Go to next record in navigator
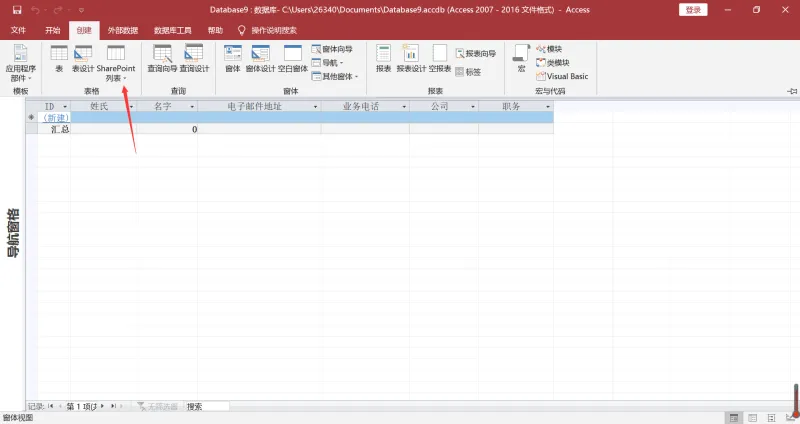800x424 pixels. click(x=103, y=406)
